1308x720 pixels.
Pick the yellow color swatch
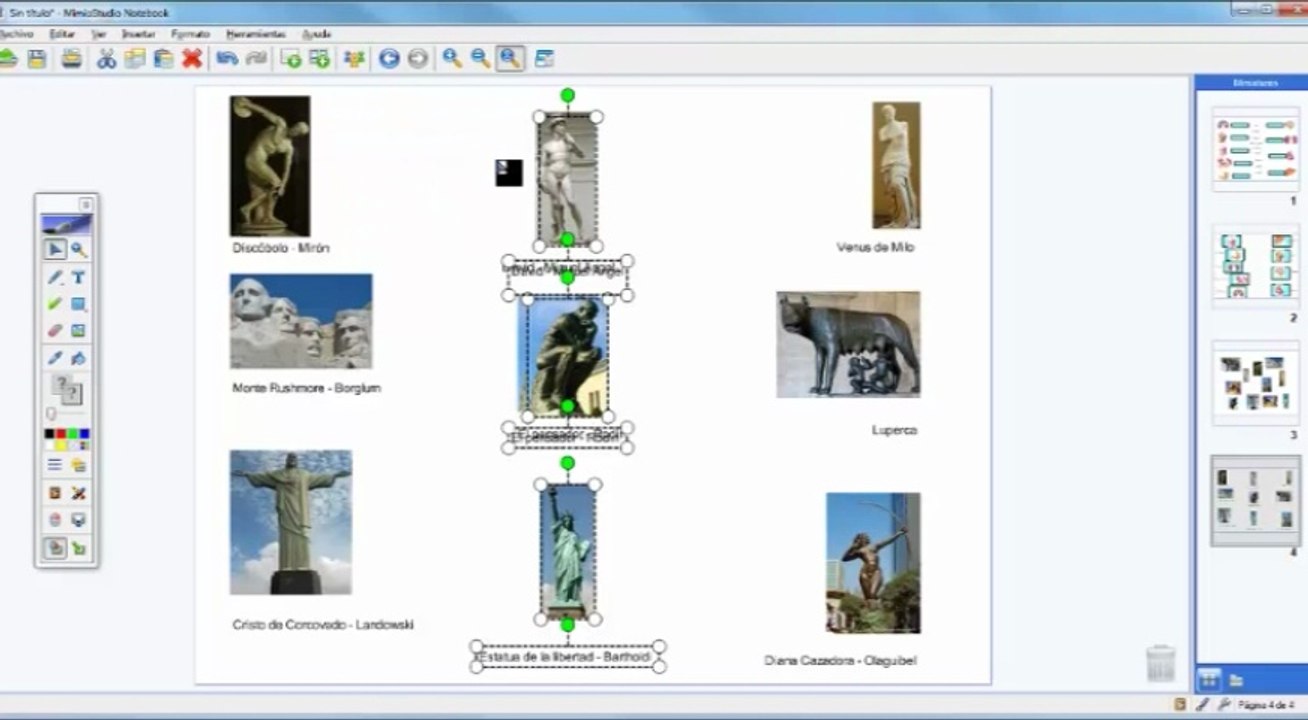[x=61, y=445]
